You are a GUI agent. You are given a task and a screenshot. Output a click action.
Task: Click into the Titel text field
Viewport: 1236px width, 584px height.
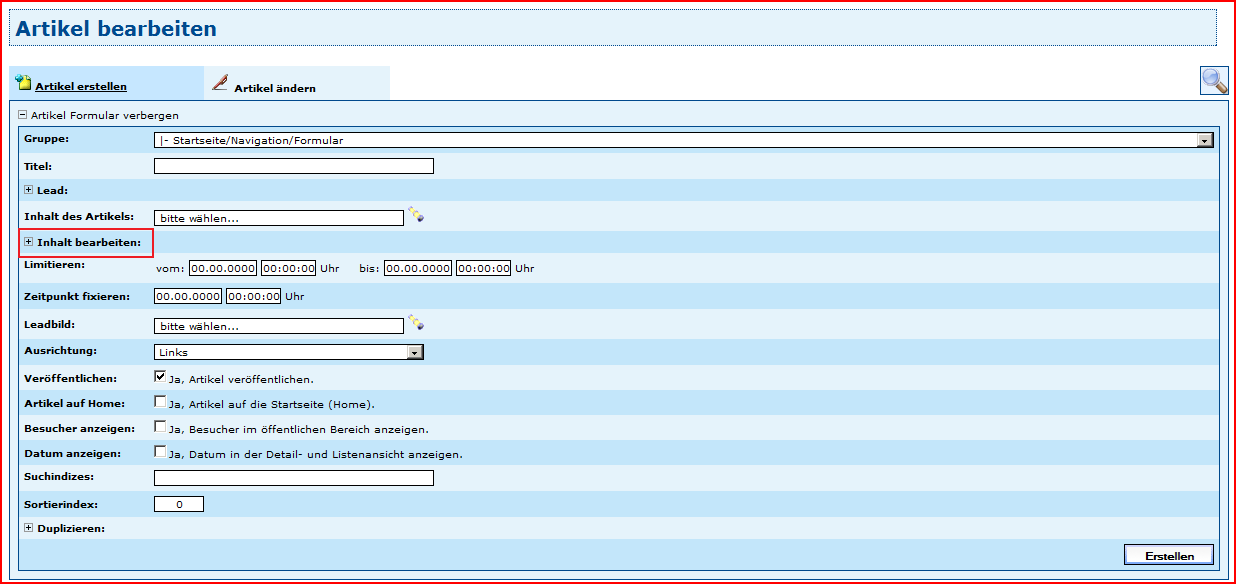coord(294,166)
